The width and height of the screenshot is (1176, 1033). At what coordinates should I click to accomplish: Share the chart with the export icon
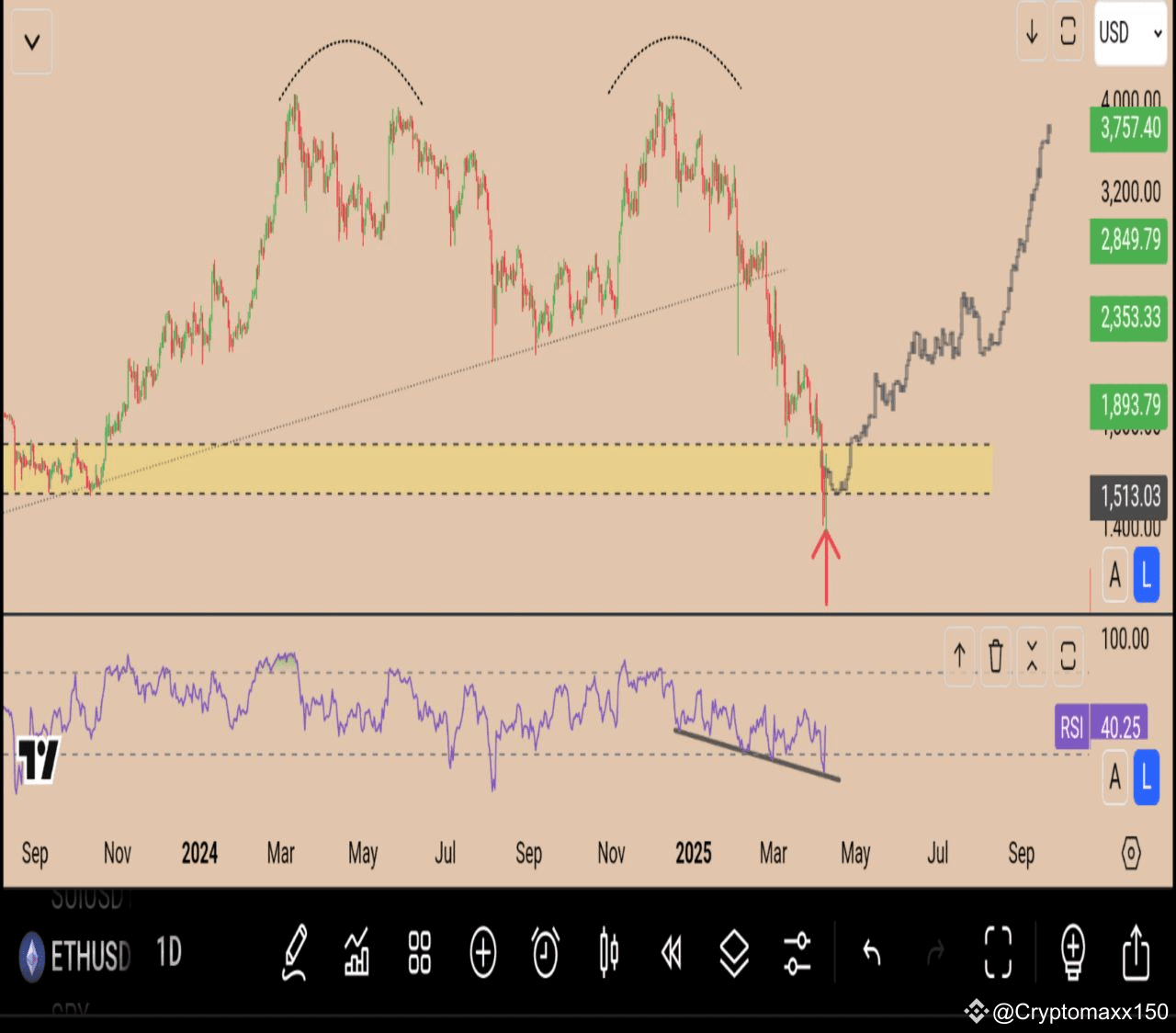click(1136, 953)
